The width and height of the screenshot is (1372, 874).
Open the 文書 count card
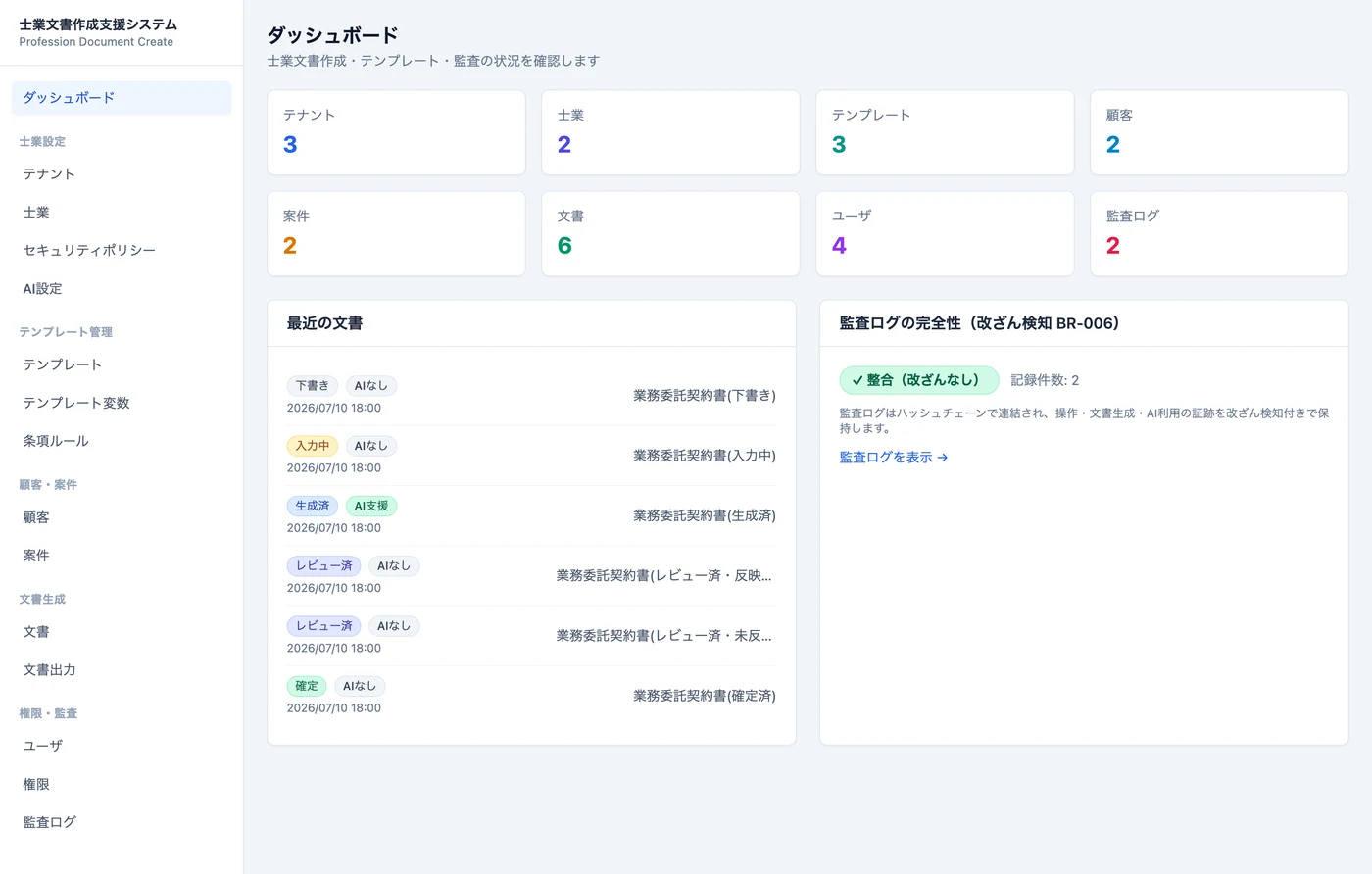[x=670, y=234]
